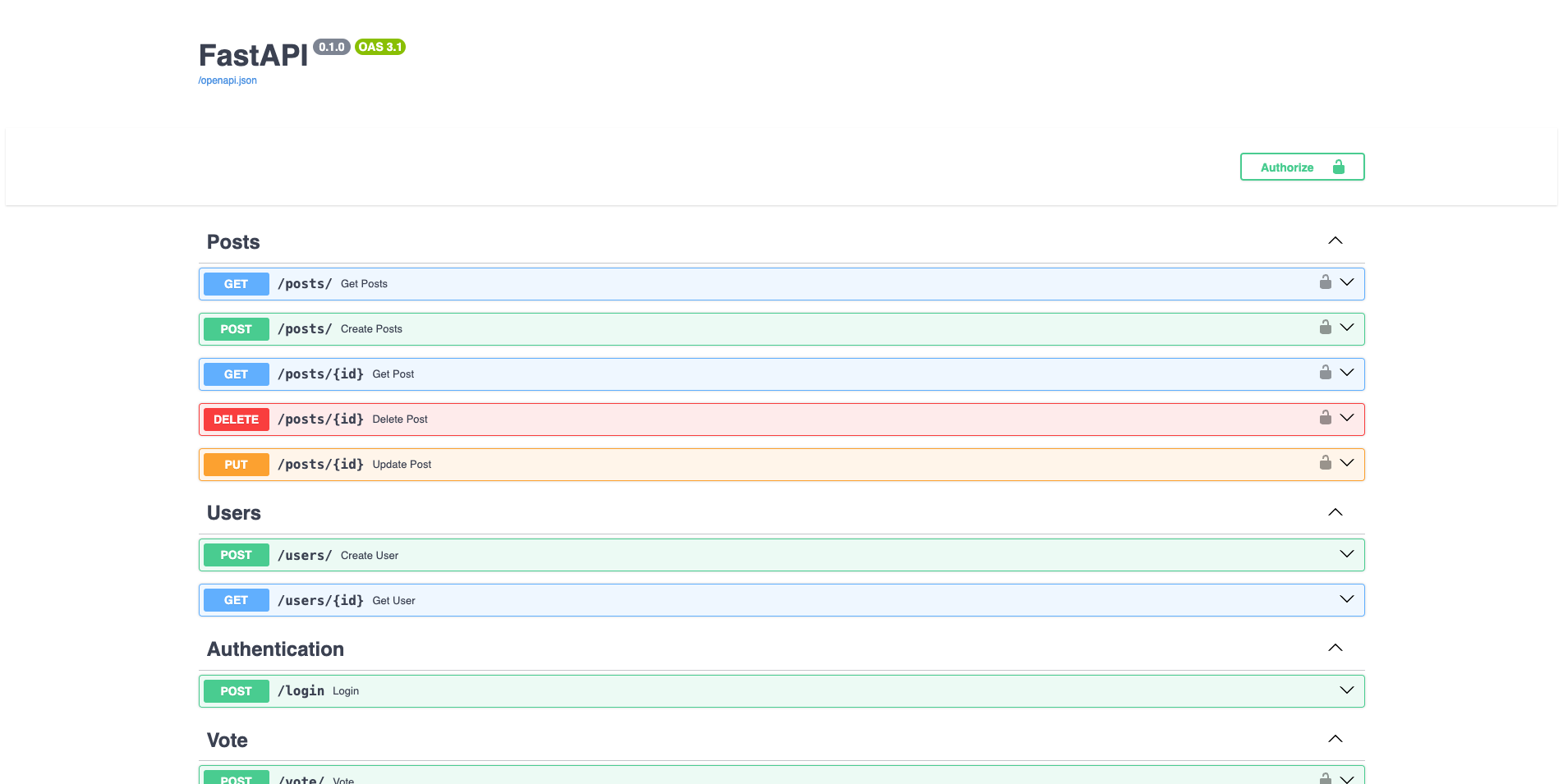The width and height of the screenshot is (1563, 784).
Task: Open the Authorize dialog
Action: [1301, 167]
